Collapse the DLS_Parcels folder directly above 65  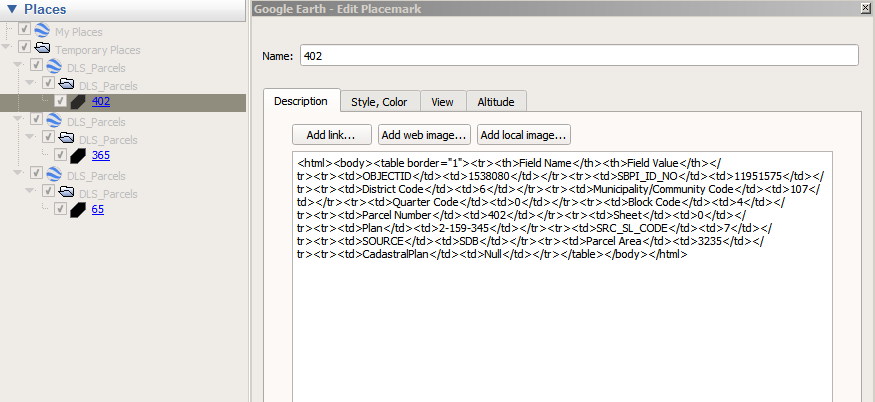[34, 192]
